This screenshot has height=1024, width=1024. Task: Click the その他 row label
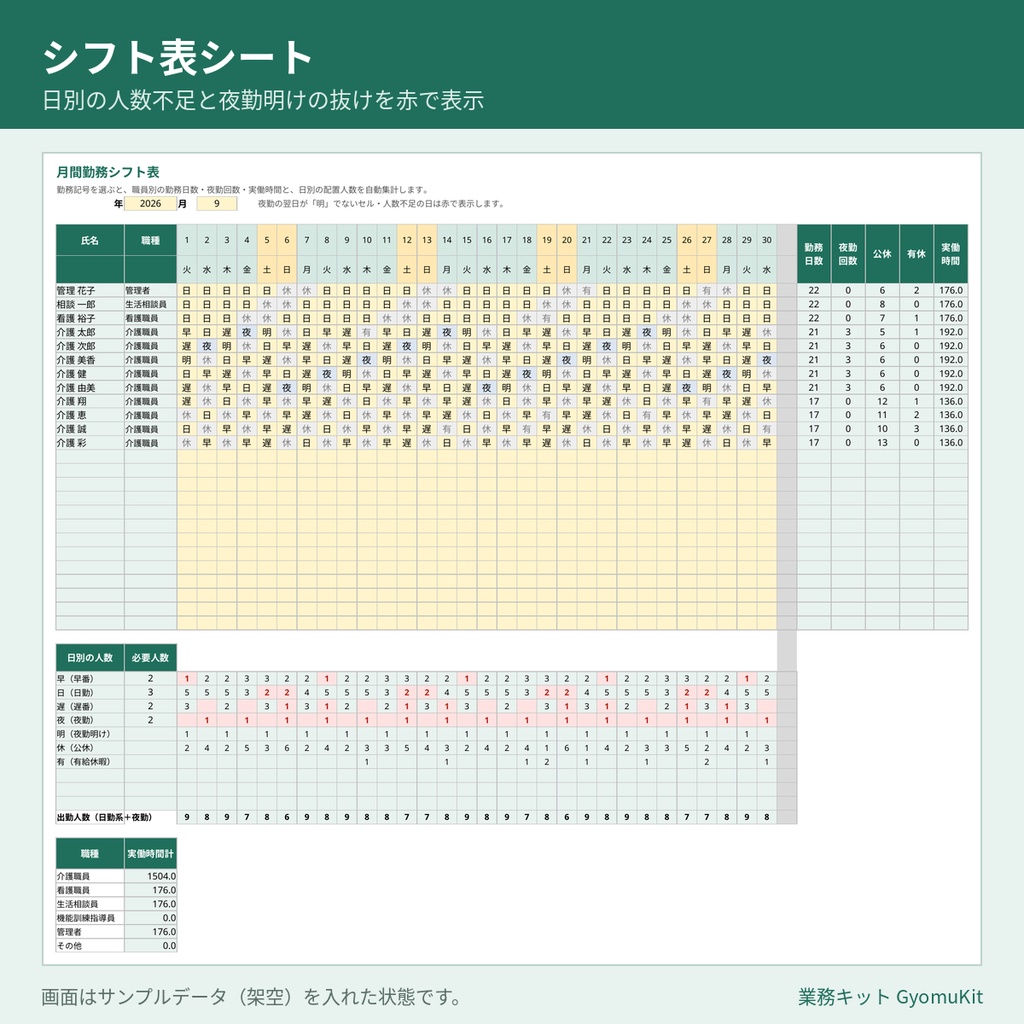[90, 946]
